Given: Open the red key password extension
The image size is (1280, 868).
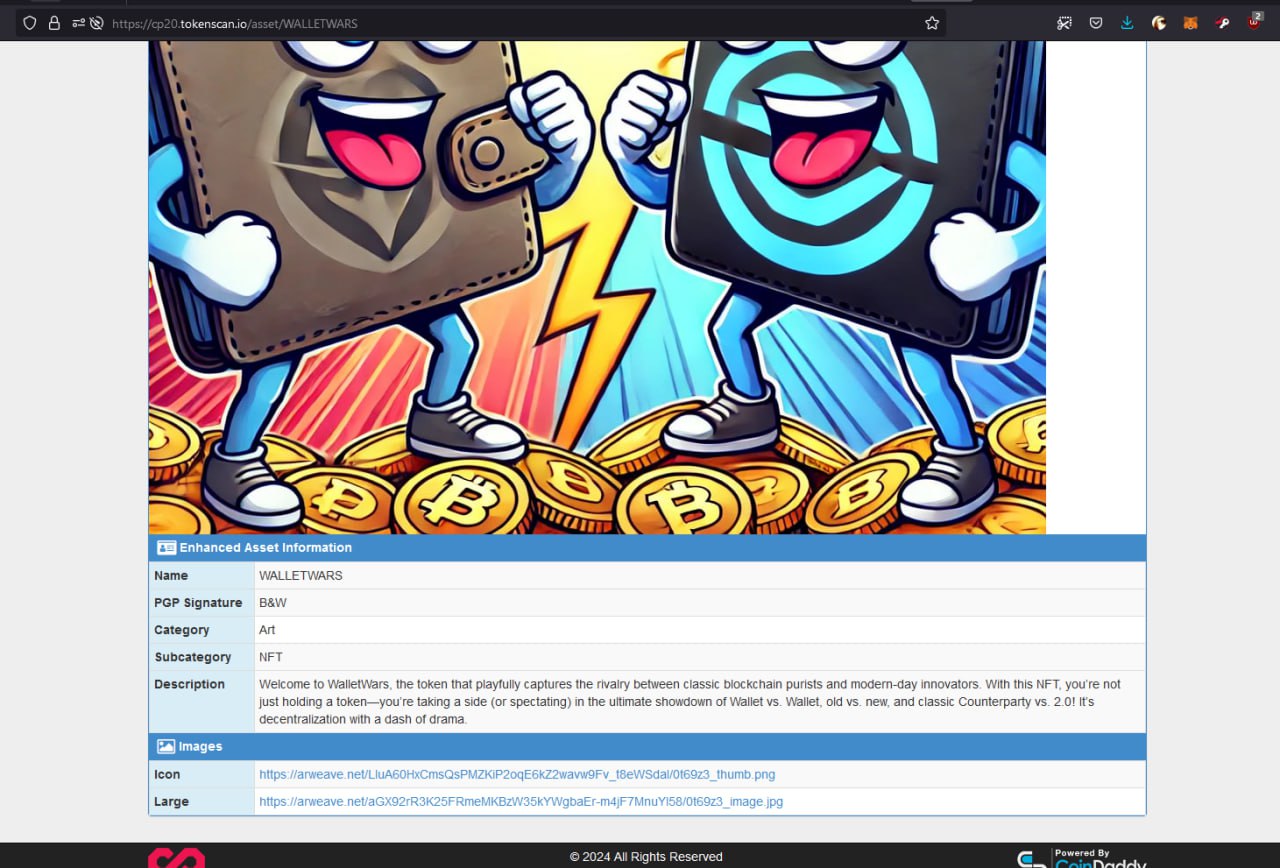Looking at the screenshot, I should coord(1222,23).
